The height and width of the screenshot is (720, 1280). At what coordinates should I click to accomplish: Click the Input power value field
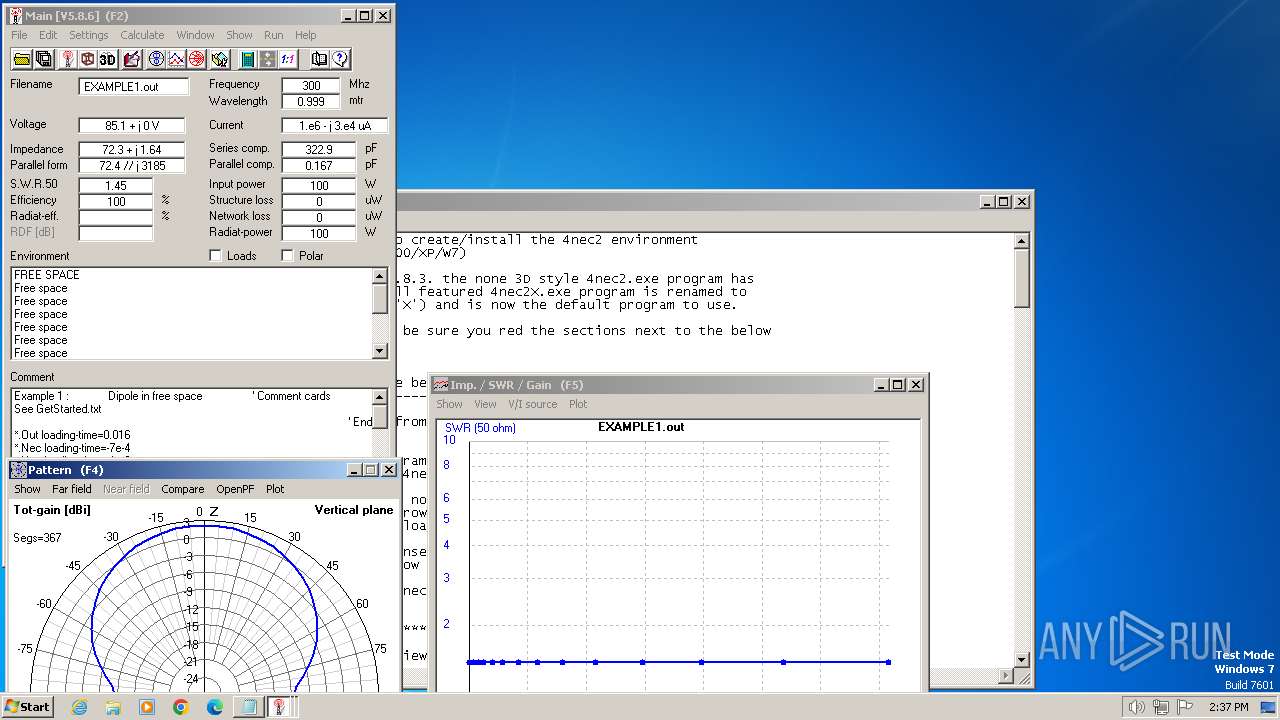point(319,185)
